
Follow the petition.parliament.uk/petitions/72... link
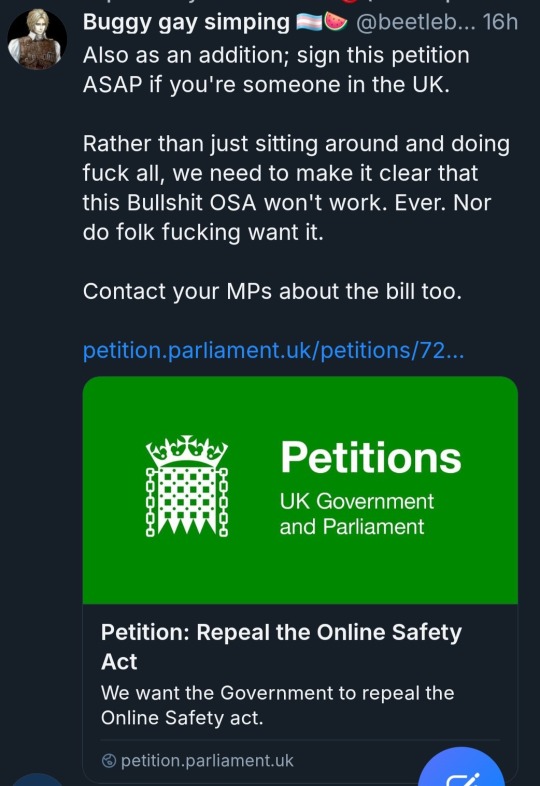(273, 350)
